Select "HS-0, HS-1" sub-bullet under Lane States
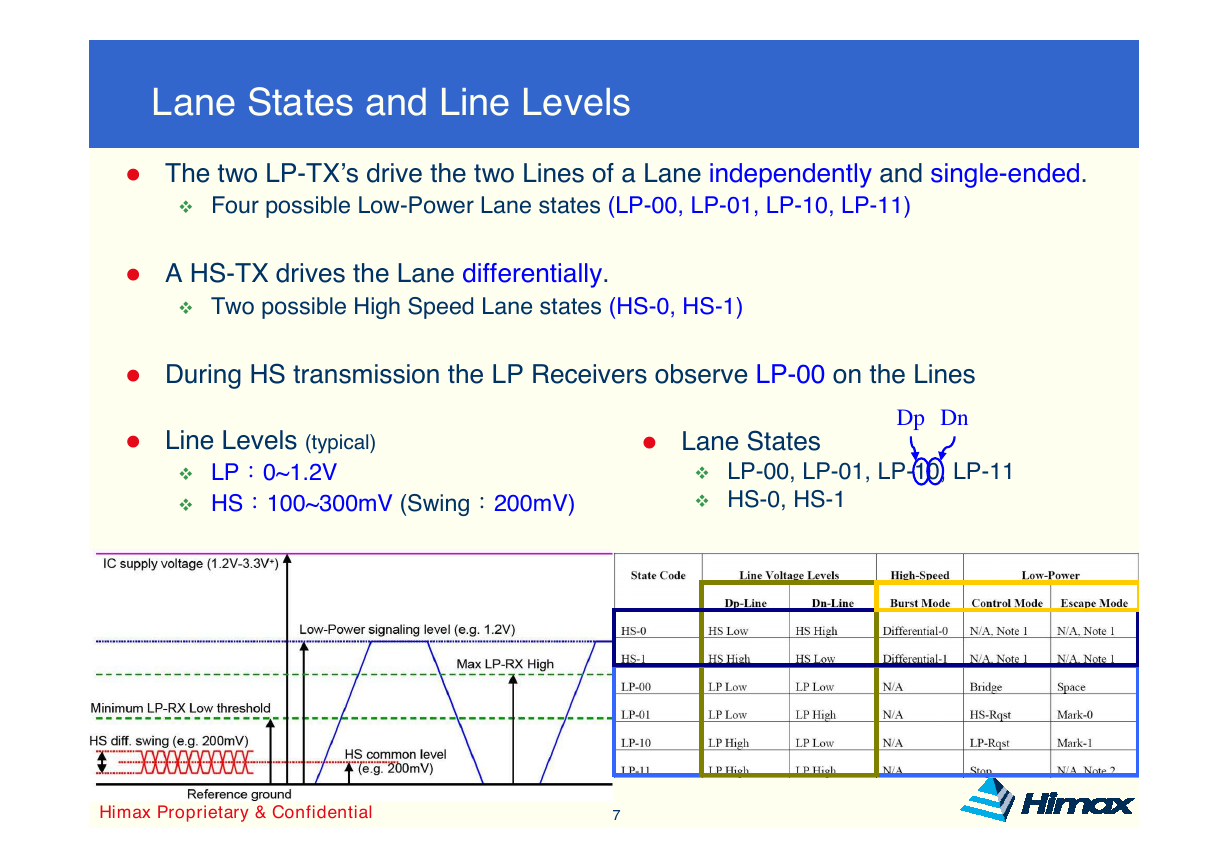 (x=786, y=499)
